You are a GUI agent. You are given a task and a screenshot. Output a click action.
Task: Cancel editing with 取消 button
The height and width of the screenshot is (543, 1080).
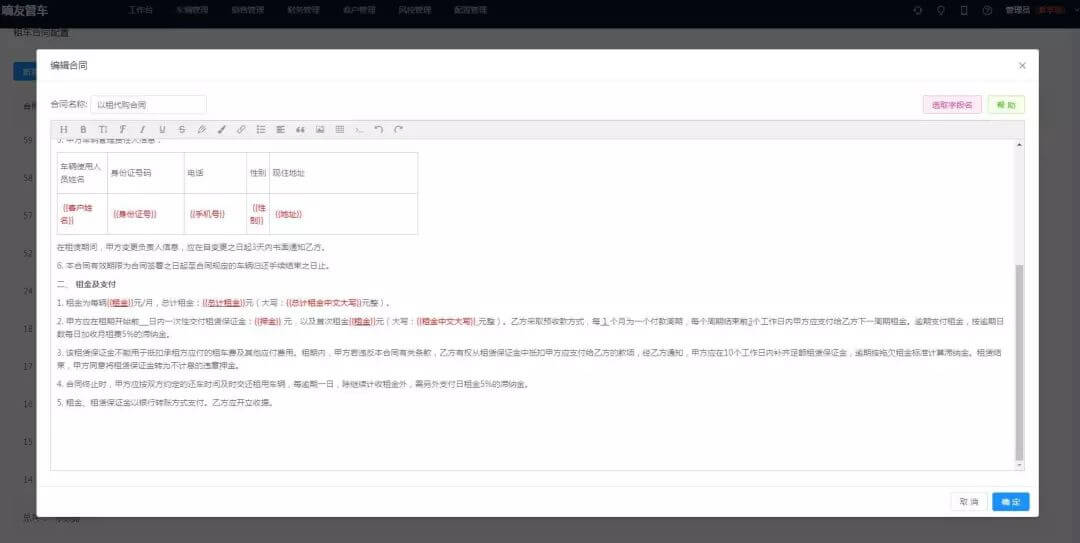point(968,502)
